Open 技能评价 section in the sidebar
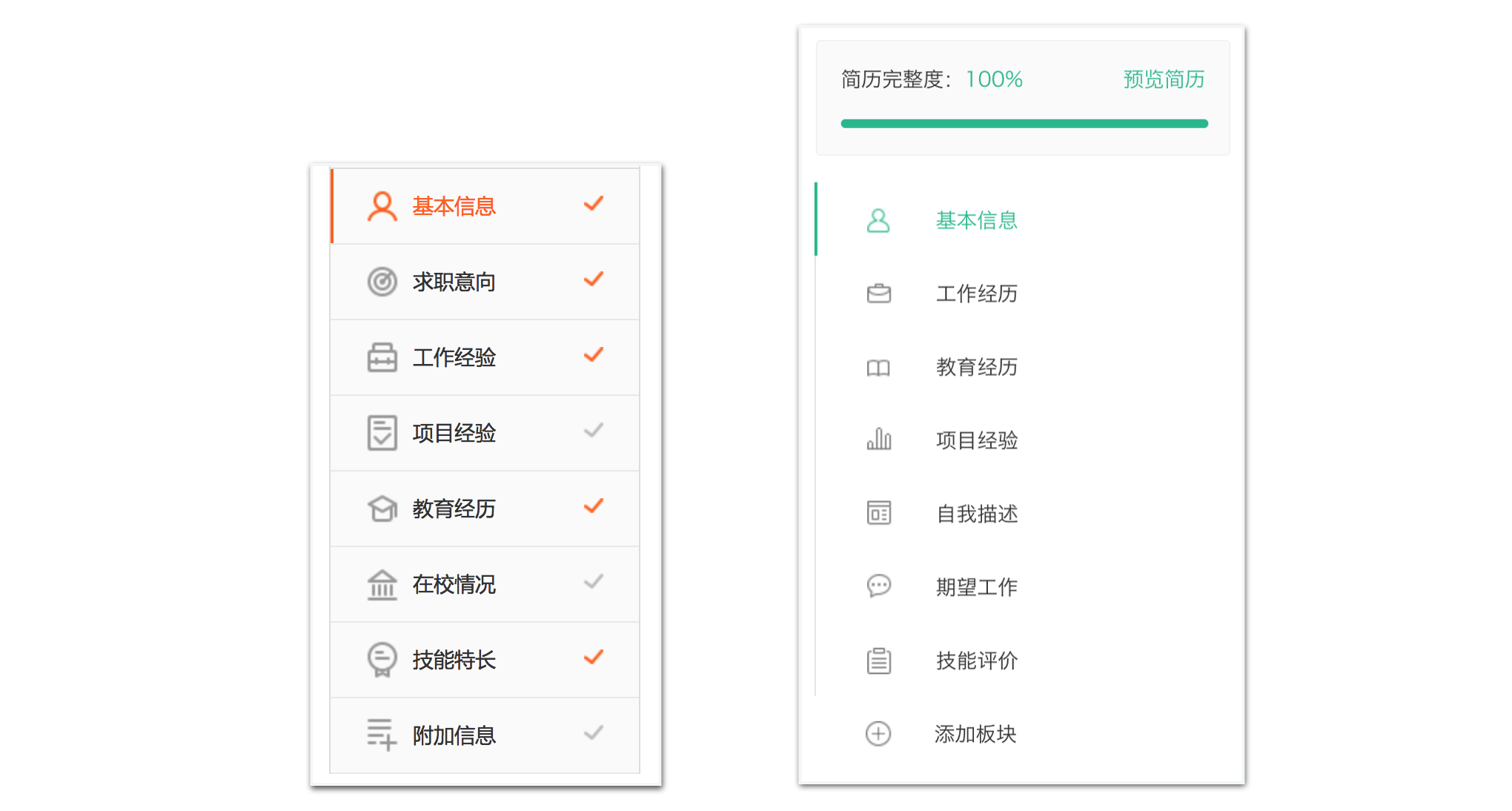 [976, 661]
